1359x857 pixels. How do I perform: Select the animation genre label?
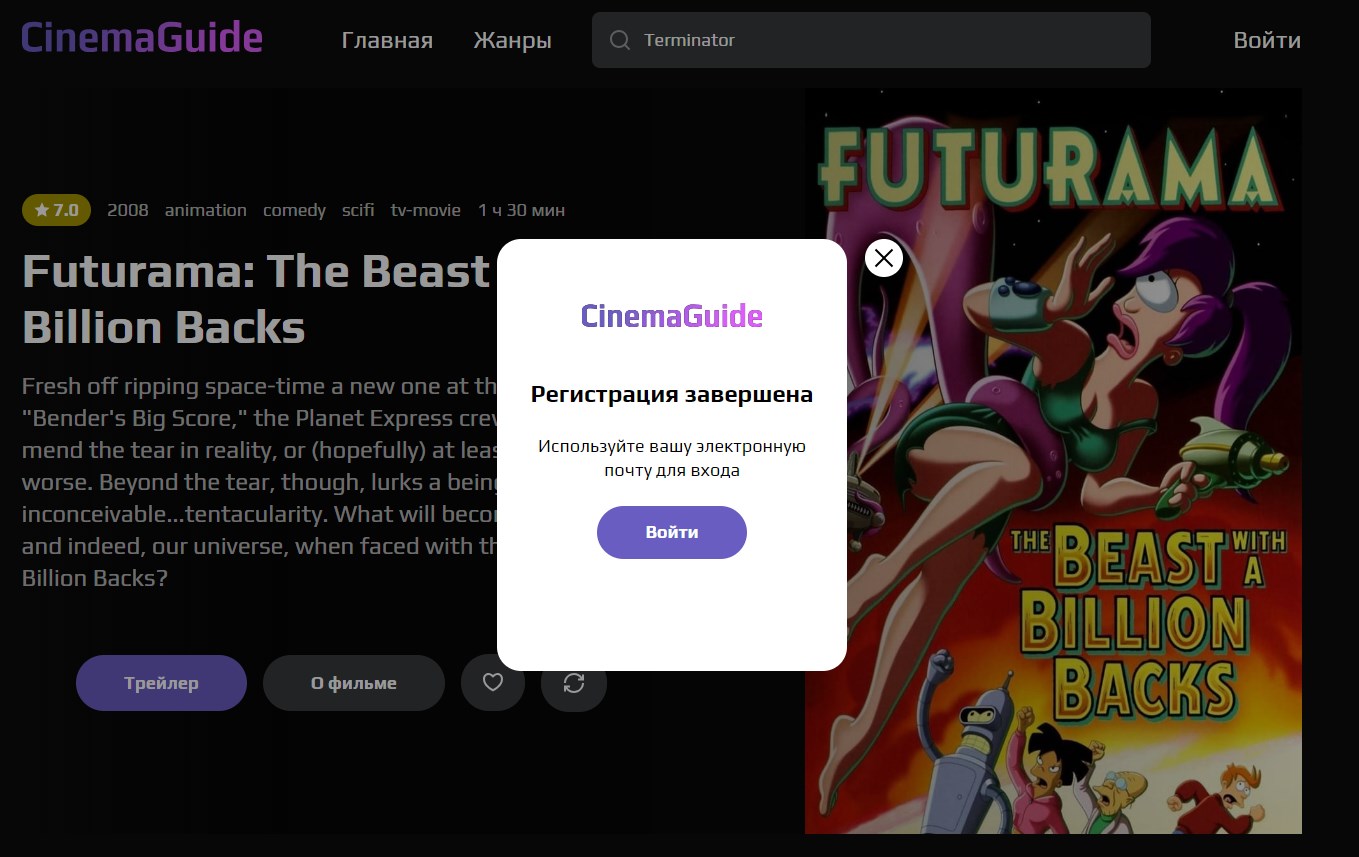click(206, 210)
